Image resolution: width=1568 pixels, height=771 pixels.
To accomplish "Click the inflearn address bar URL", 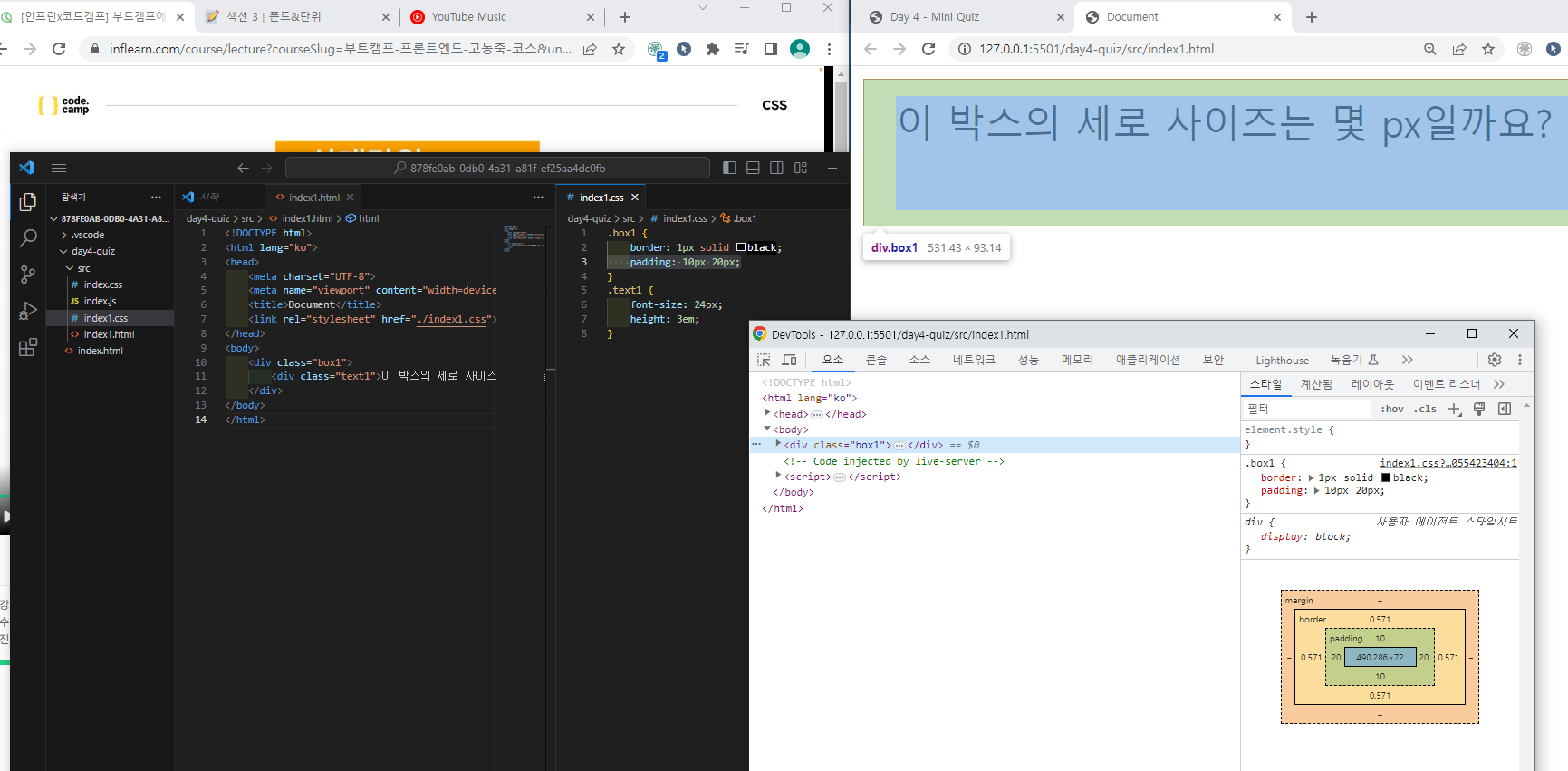I will coord(340,49).
